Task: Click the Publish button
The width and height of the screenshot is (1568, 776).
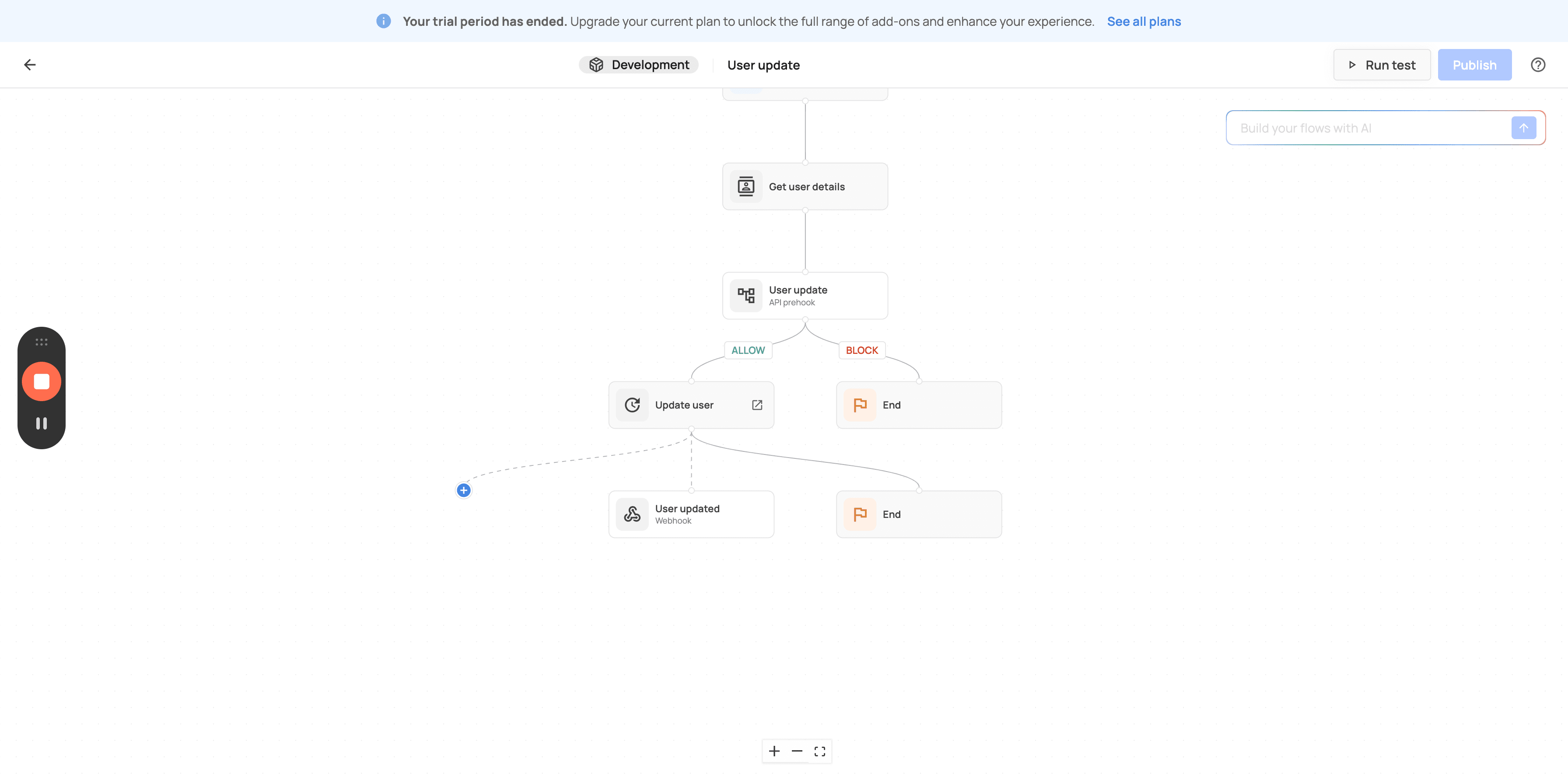Action: pyautogui.click(x=1474, y=64)
